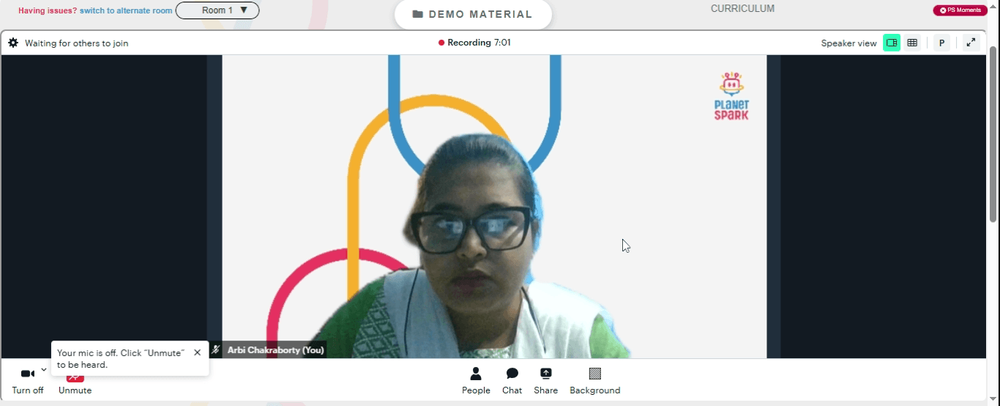Click the muted mic icon beside Arbi Chakraborty

click(x=216, y=350)
